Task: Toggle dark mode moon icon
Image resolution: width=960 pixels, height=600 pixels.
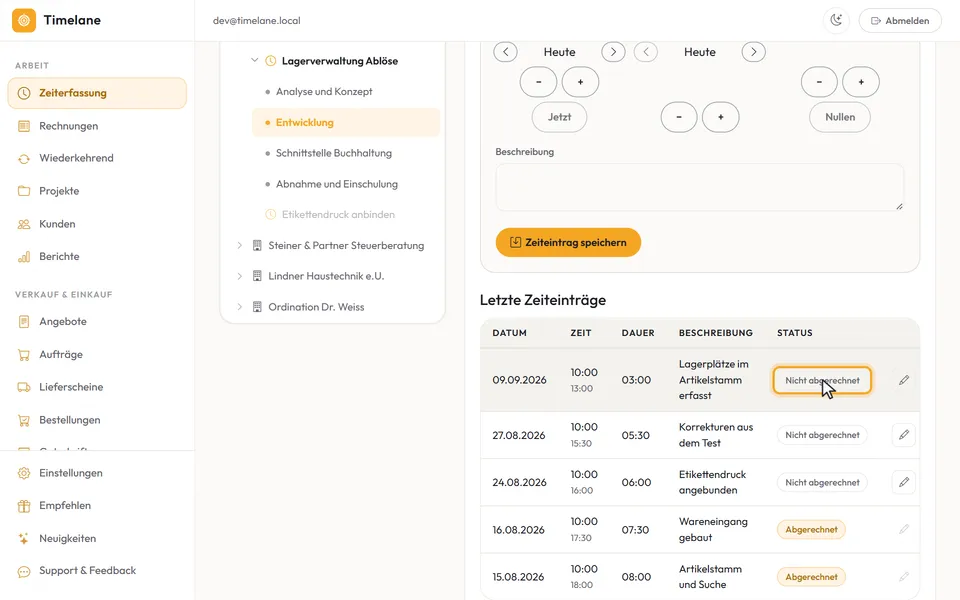Action: tap(836, 20)
